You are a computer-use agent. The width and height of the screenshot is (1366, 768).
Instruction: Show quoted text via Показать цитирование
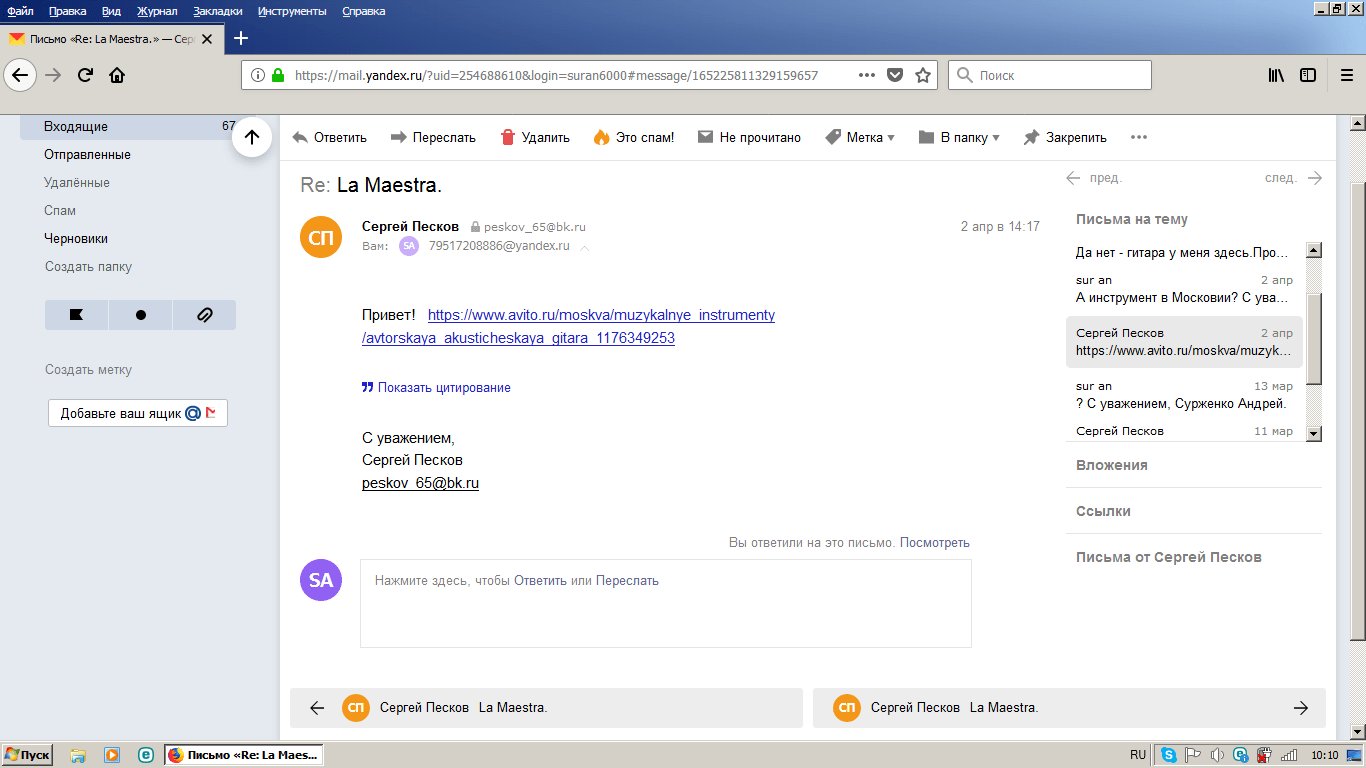pos(436,387)
